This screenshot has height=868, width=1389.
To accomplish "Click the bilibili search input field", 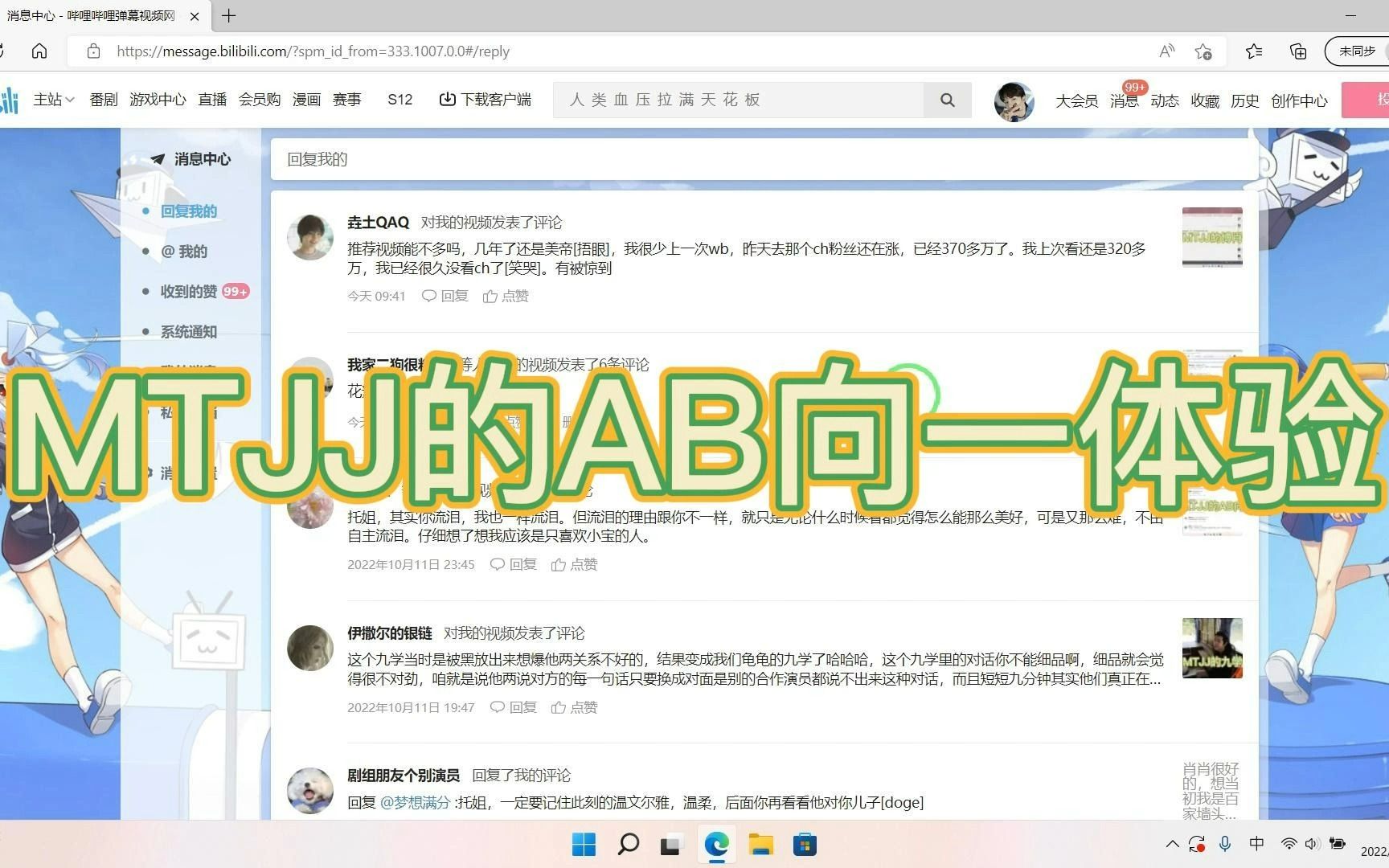I will pyautogui.click(x=738, y=100).
